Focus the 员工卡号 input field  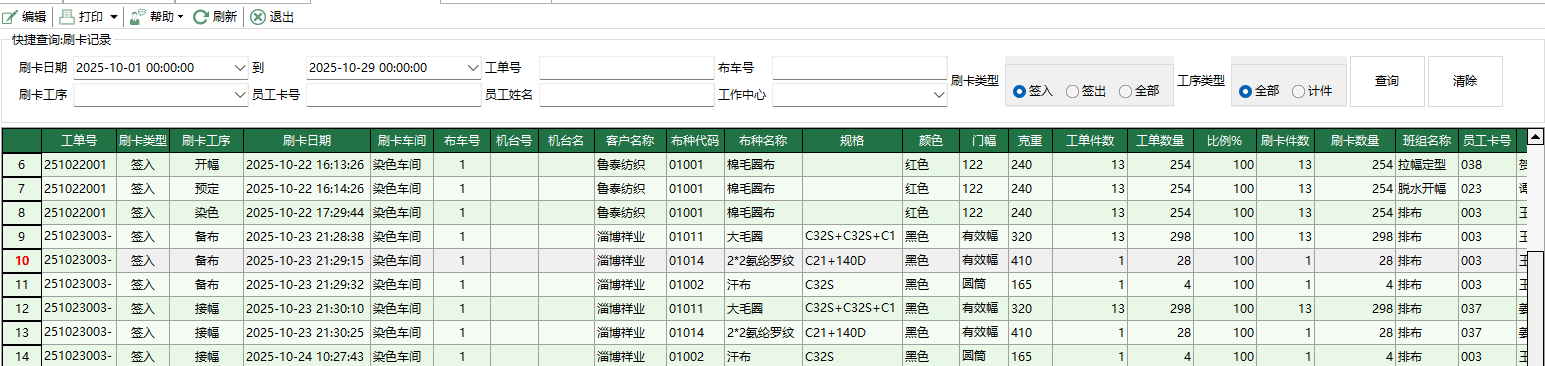[x=393, y=95]
